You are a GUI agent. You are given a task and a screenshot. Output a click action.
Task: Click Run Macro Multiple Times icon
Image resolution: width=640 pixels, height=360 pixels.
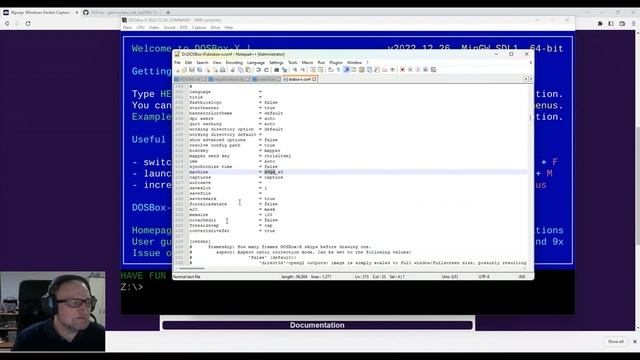pos(426,70)
